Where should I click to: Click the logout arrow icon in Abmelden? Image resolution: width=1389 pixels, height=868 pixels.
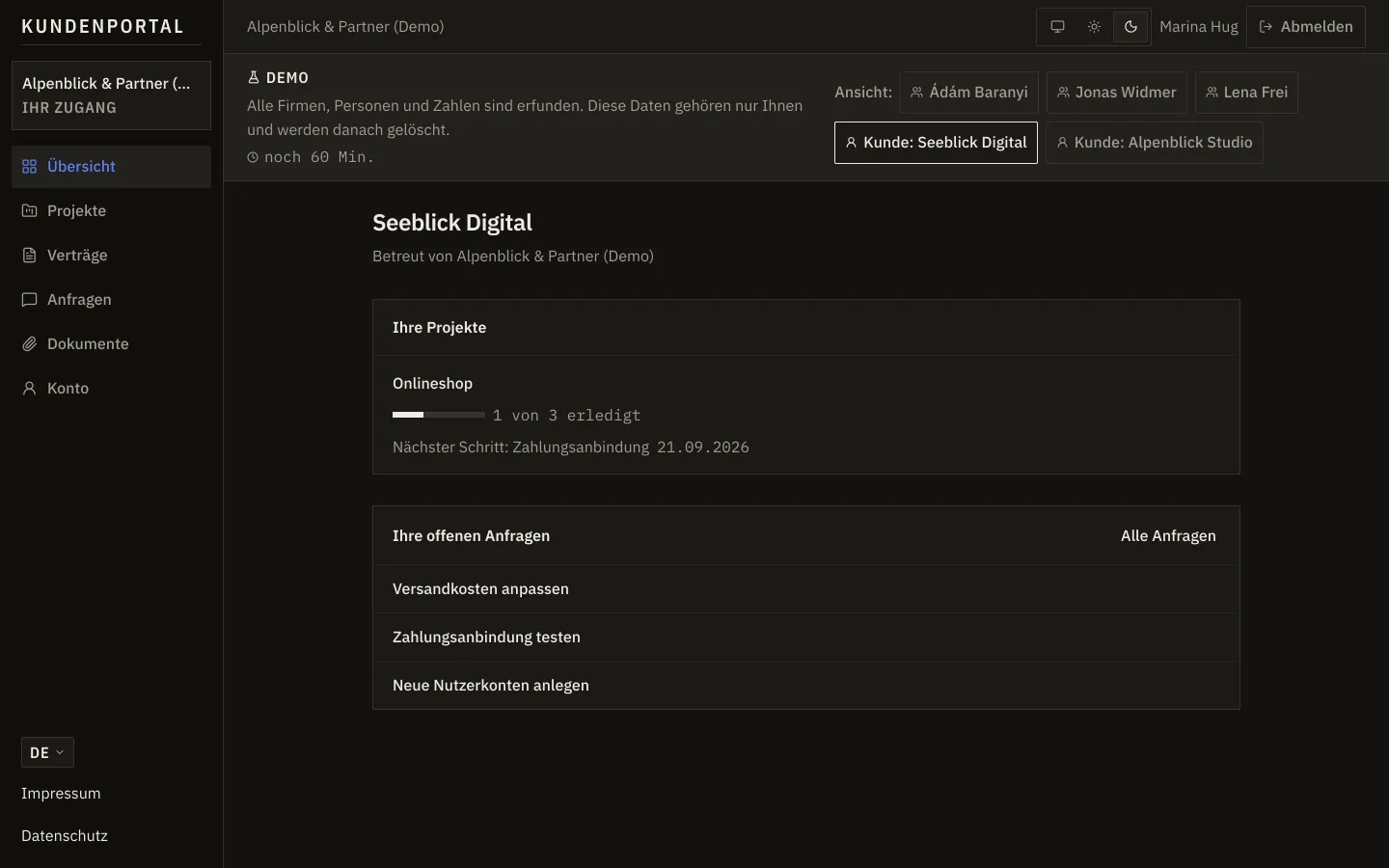pos(1266,27)
